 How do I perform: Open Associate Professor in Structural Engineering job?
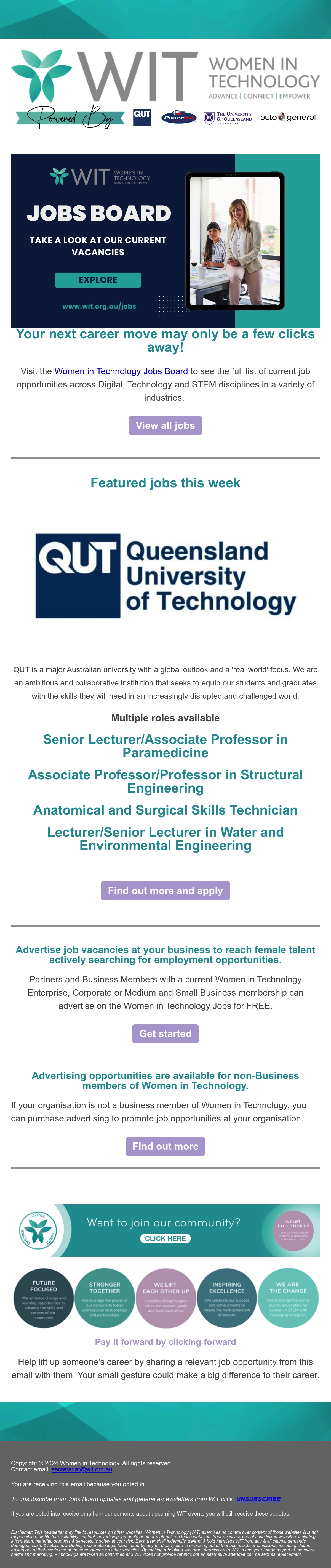pyautogui.click(x=165, y=782)
